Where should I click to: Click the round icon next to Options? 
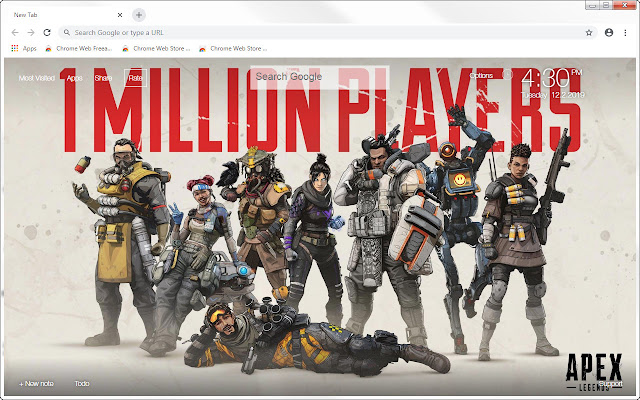pyautogui.click(x=507, y=74)
